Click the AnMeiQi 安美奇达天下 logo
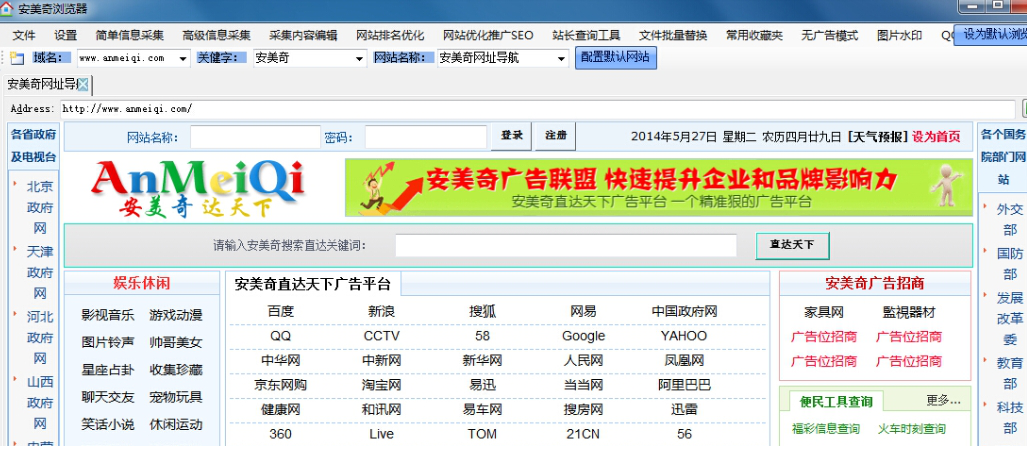Screen dimensions: 1027x463 coord(198,188)
